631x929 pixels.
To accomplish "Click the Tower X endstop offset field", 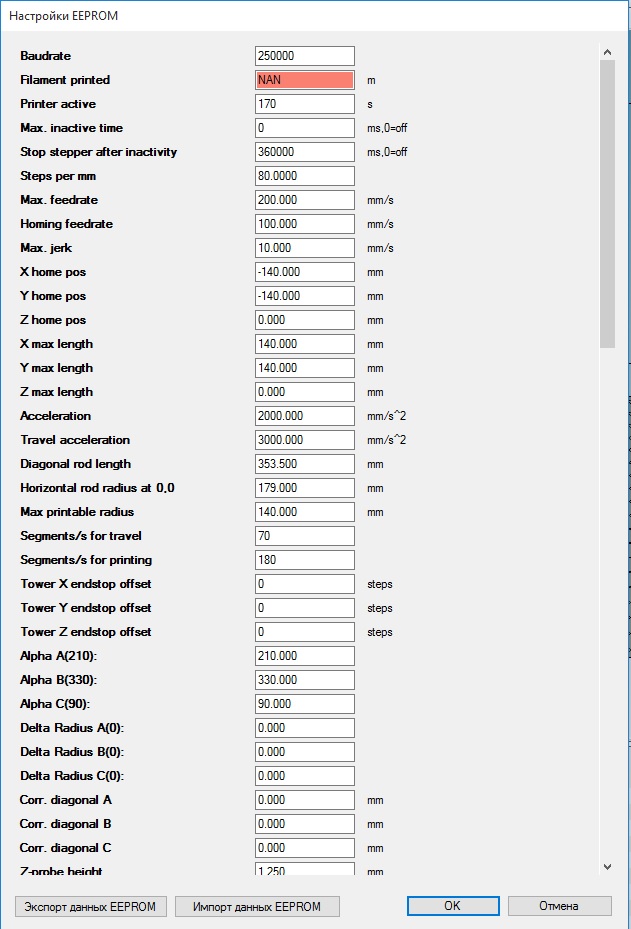I will [x=305, y=584].
